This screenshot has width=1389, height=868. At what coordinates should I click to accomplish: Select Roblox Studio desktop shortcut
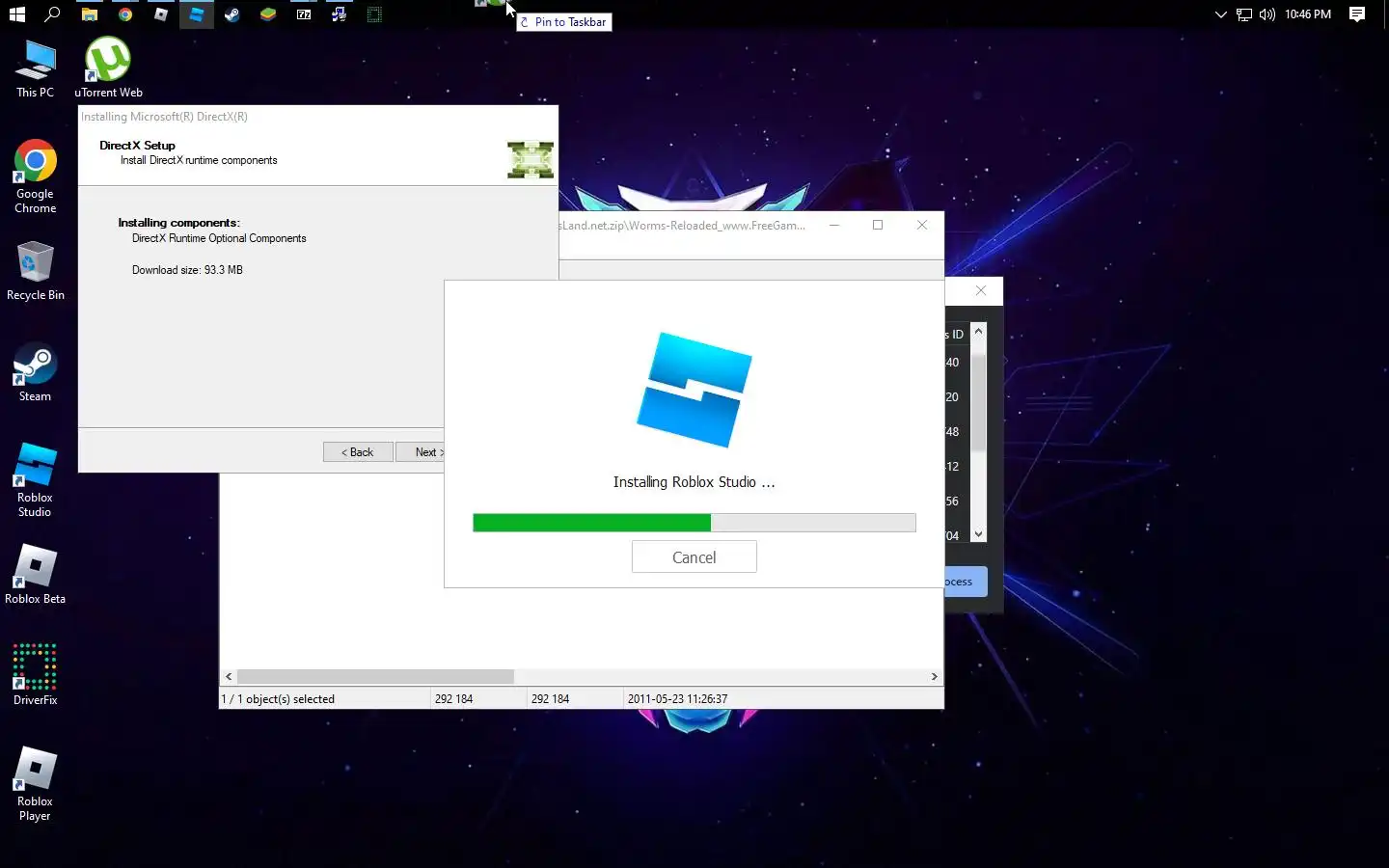[x=36, y=480]
